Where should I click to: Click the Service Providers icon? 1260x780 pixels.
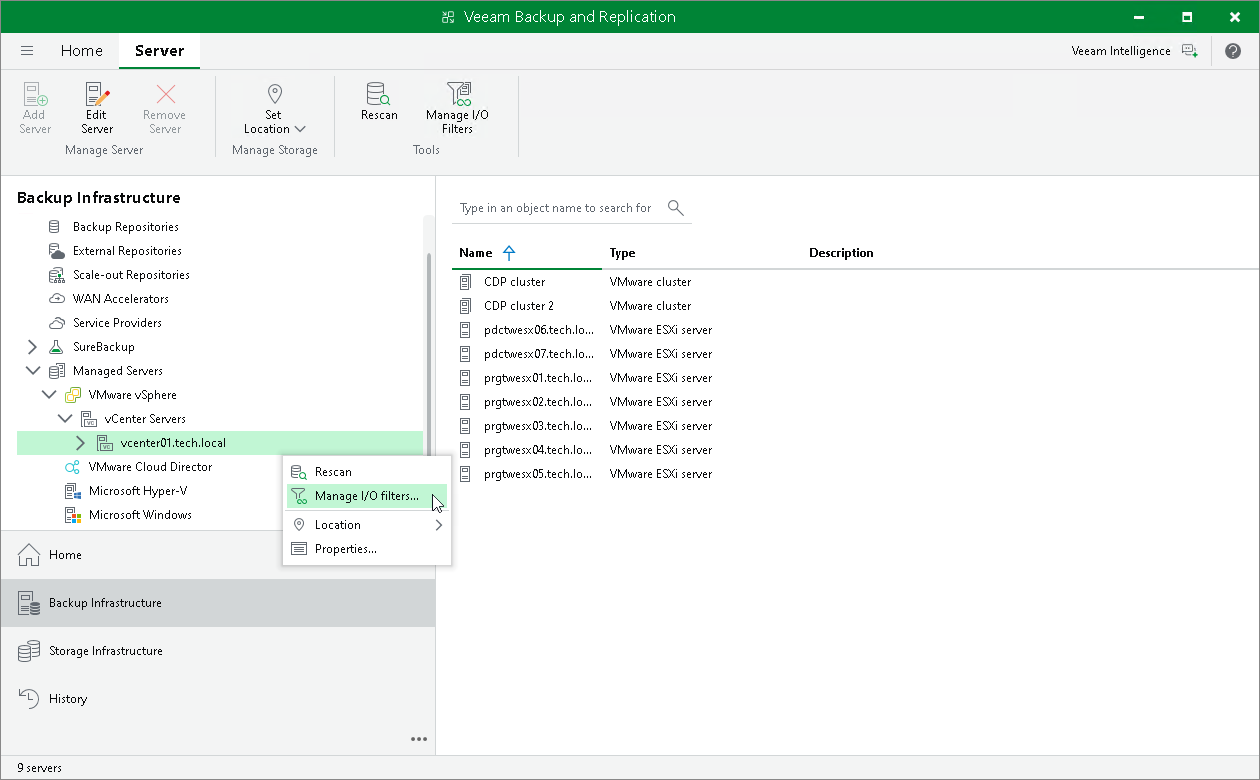click(56, 323)
